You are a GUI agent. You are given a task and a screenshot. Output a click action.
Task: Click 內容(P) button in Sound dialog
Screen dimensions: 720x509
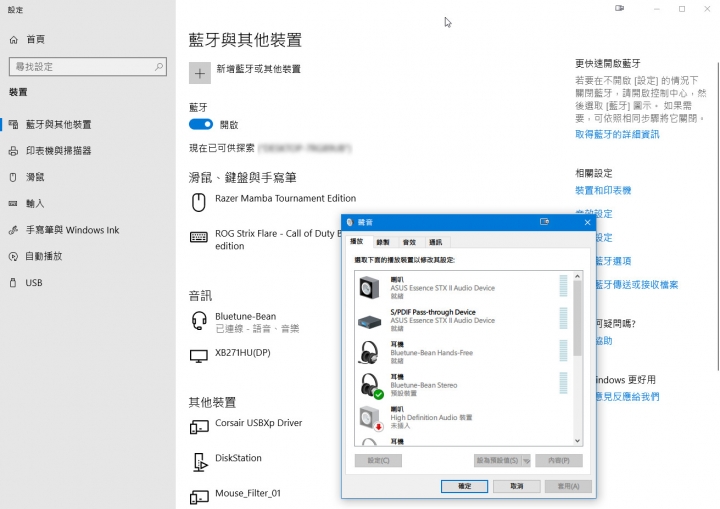[559, 461]
